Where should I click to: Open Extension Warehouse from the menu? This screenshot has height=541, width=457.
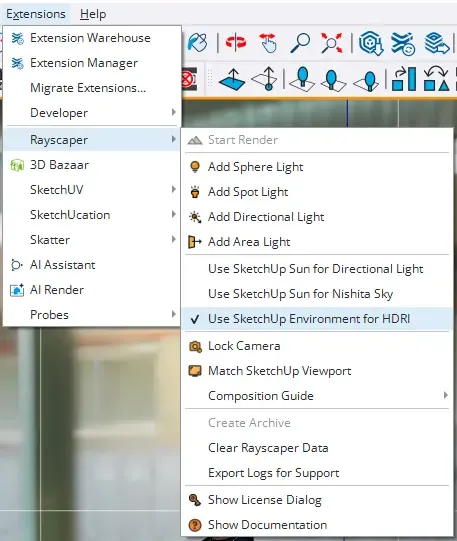click(x=92, y=38)
